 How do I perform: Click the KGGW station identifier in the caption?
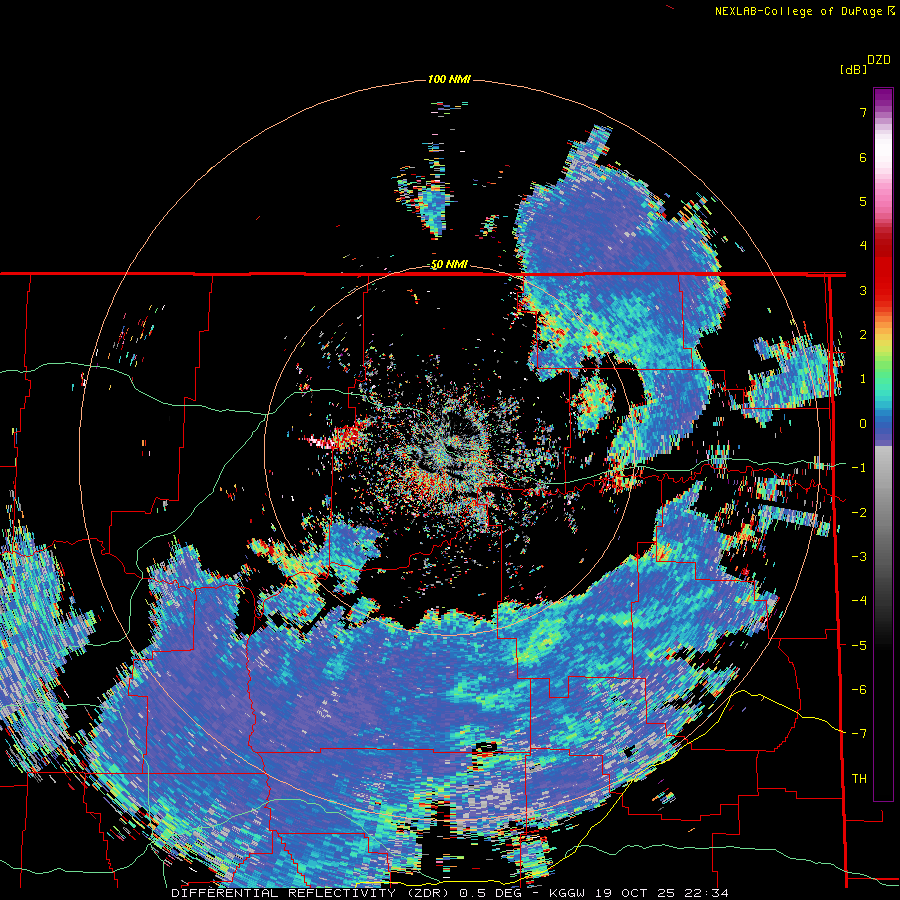click(567, 893)
